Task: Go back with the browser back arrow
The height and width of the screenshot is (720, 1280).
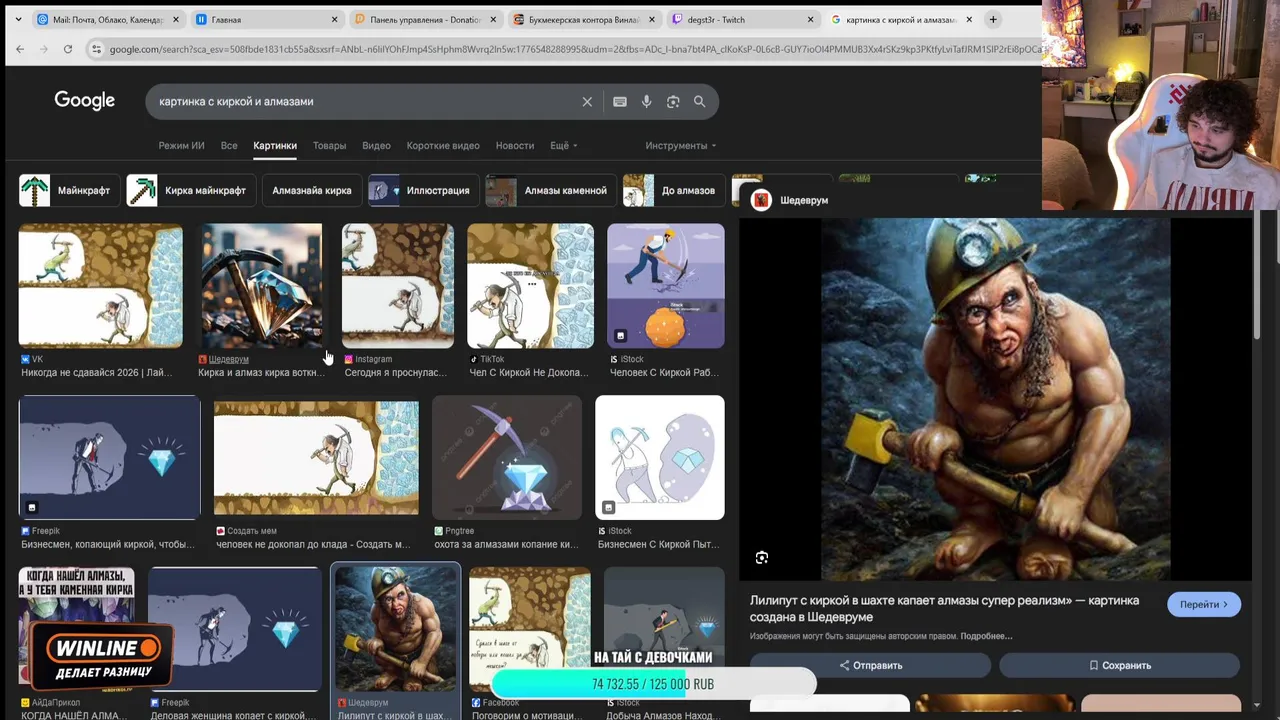Action: coord(20,49)
